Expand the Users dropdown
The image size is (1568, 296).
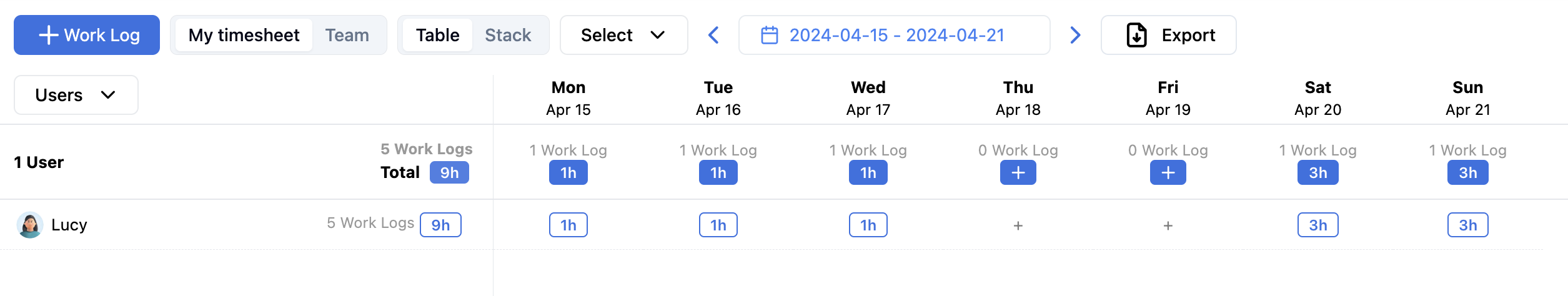click(76, 96)
